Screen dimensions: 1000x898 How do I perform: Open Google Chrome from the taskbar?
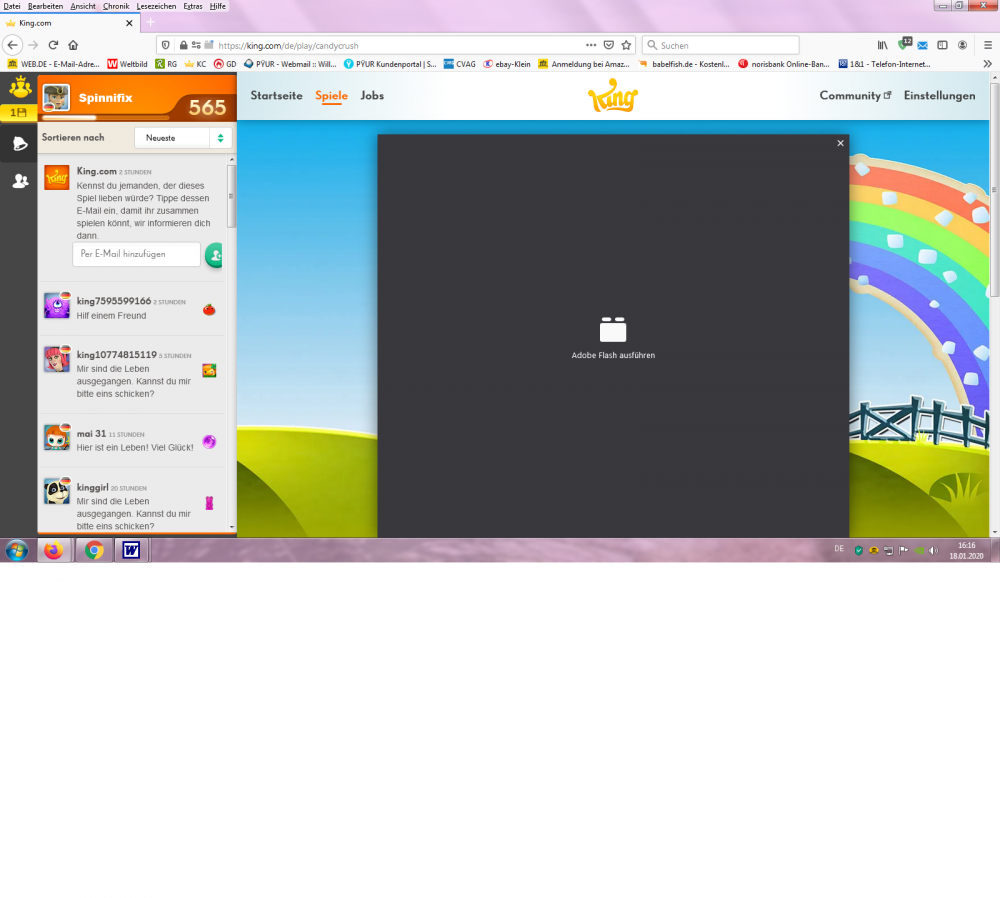click(94, 550)
